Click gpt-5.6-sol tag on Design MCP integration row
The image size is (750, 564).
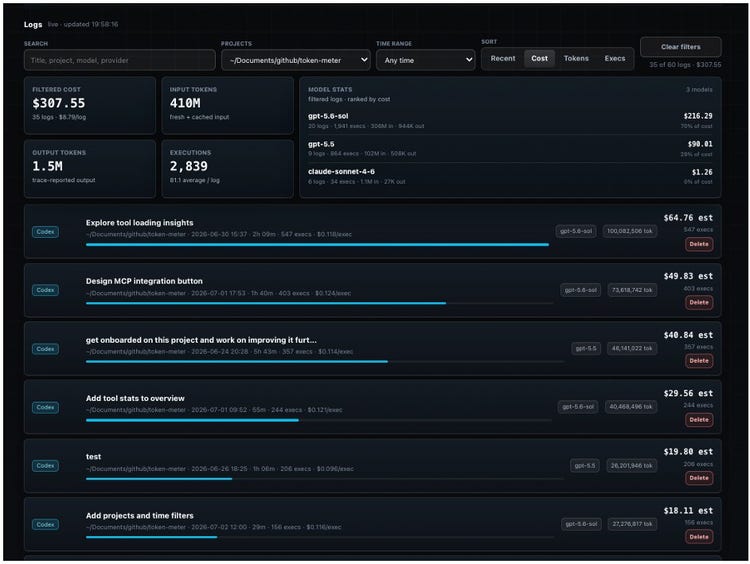coord(580,290)
